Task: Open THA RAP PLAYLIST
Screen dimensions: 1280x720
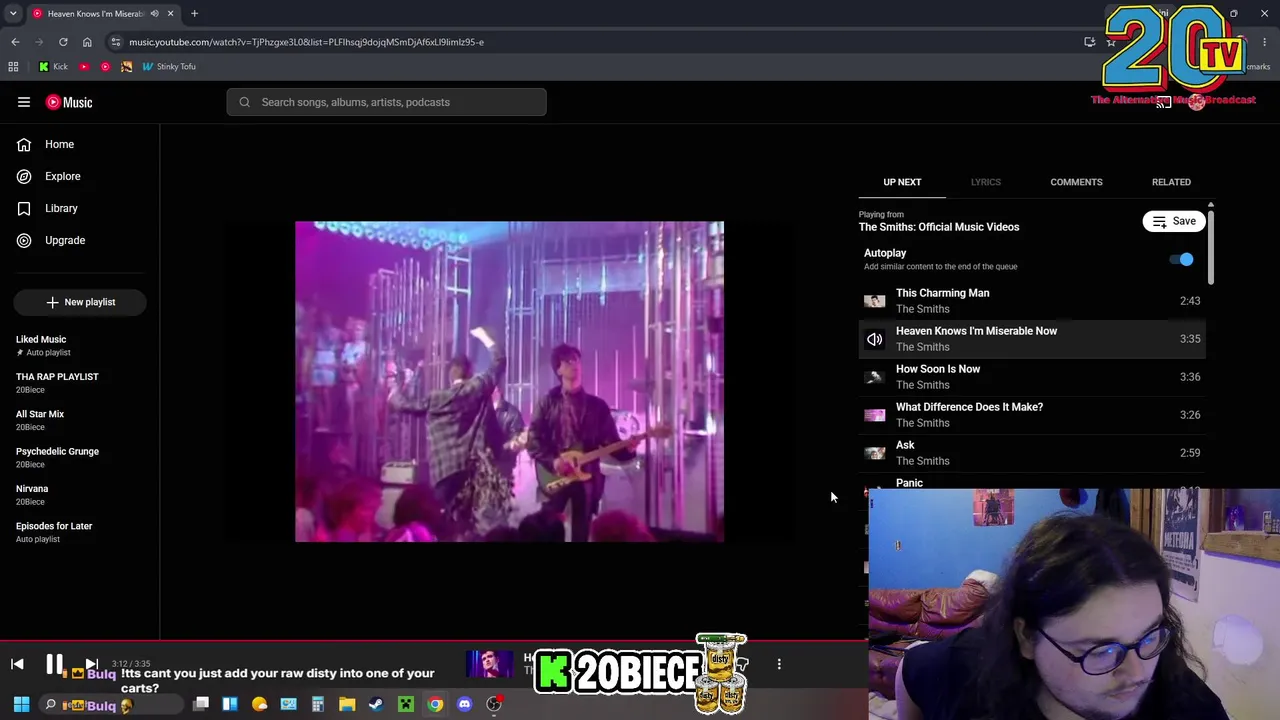Action: tap(80, 383)
